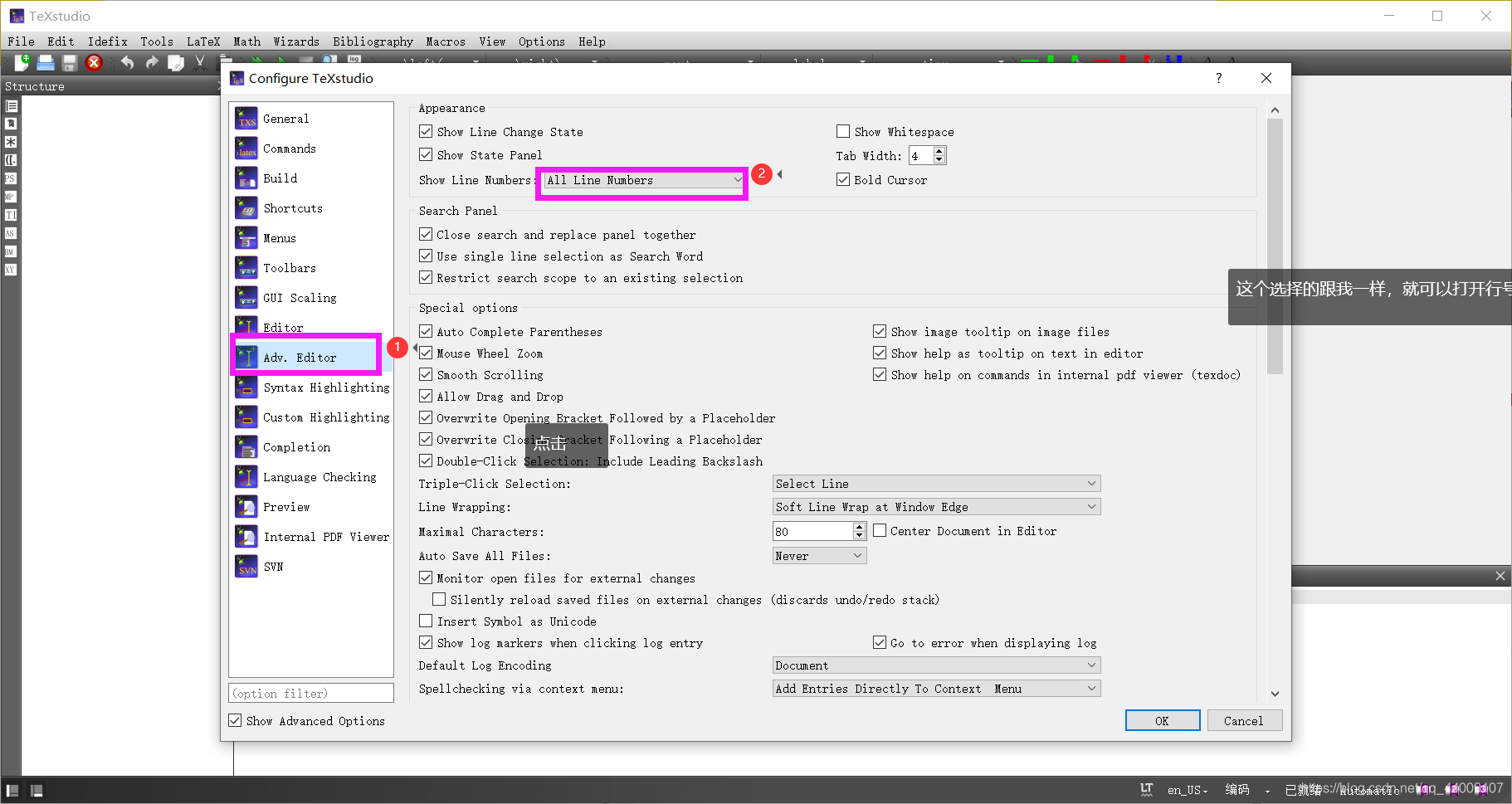The image size is (1512, 804).
Task: Open the XY side panel icon
Action: point(11,270)
